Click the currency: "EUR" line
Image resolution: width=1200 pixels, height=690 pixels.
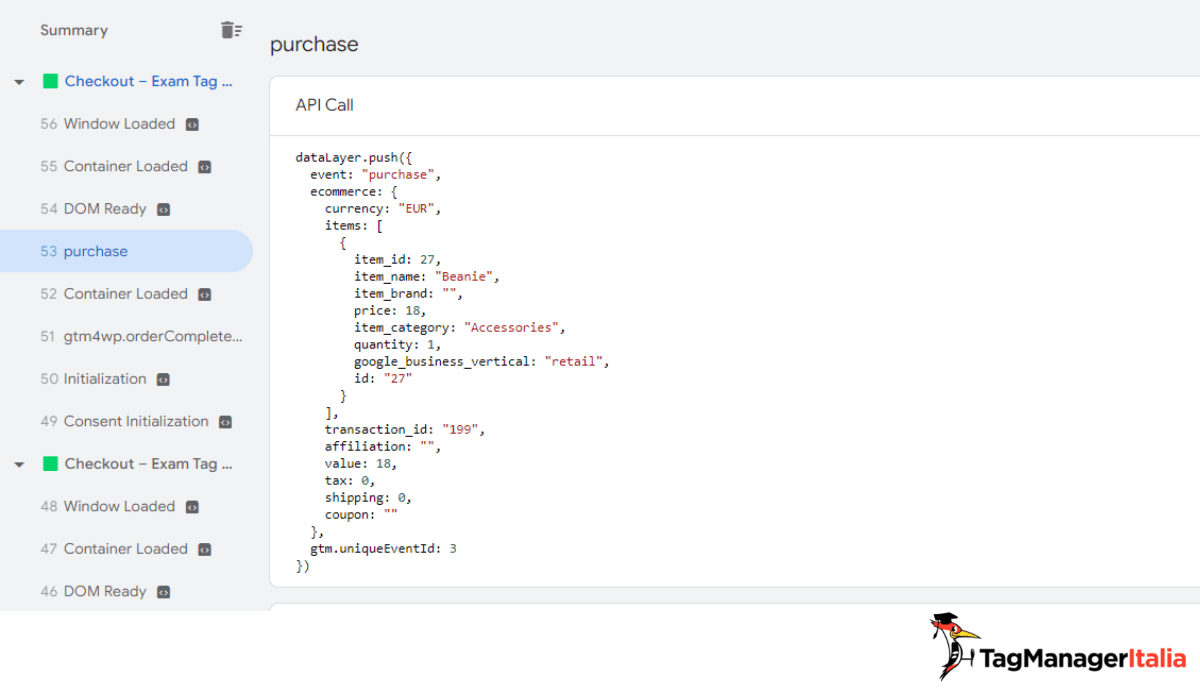point(383,209)
